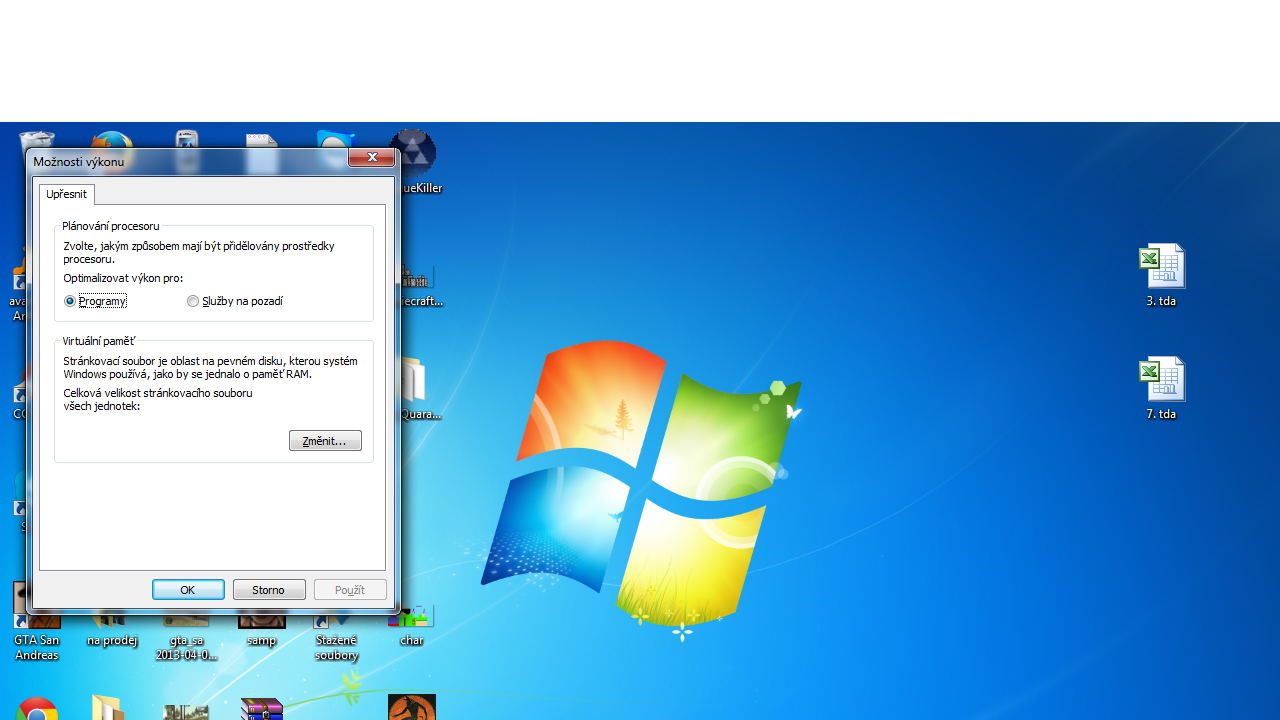Image resolution: width=1280 pixels, height=720 pixels.
Task: Select the samp desktop icon
Action: (x=262, y=630)
